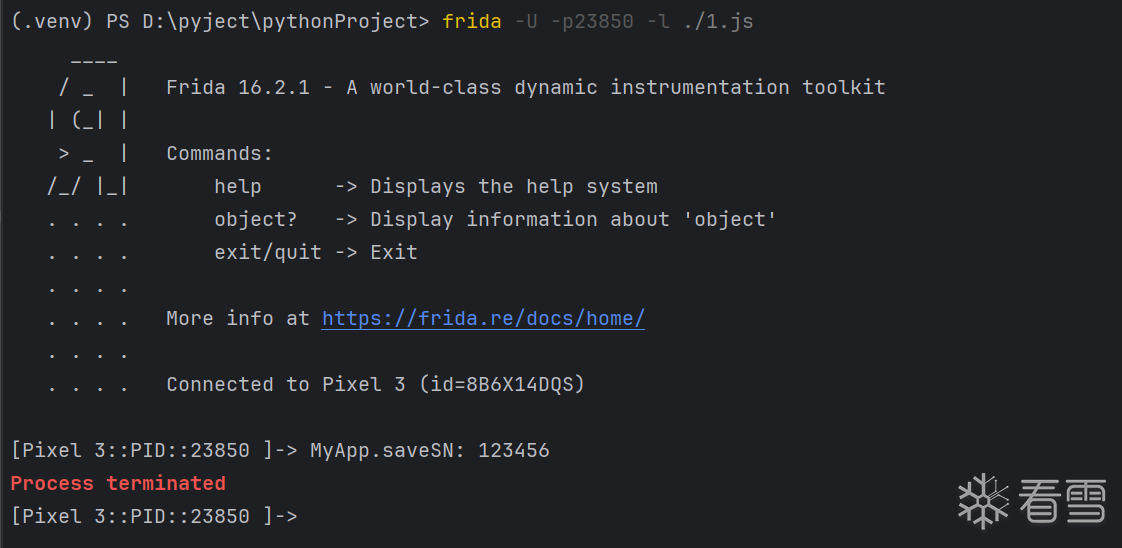Click the help command entry
Image resolution: width=1122 pixels, height=548 pixels.
238,187
